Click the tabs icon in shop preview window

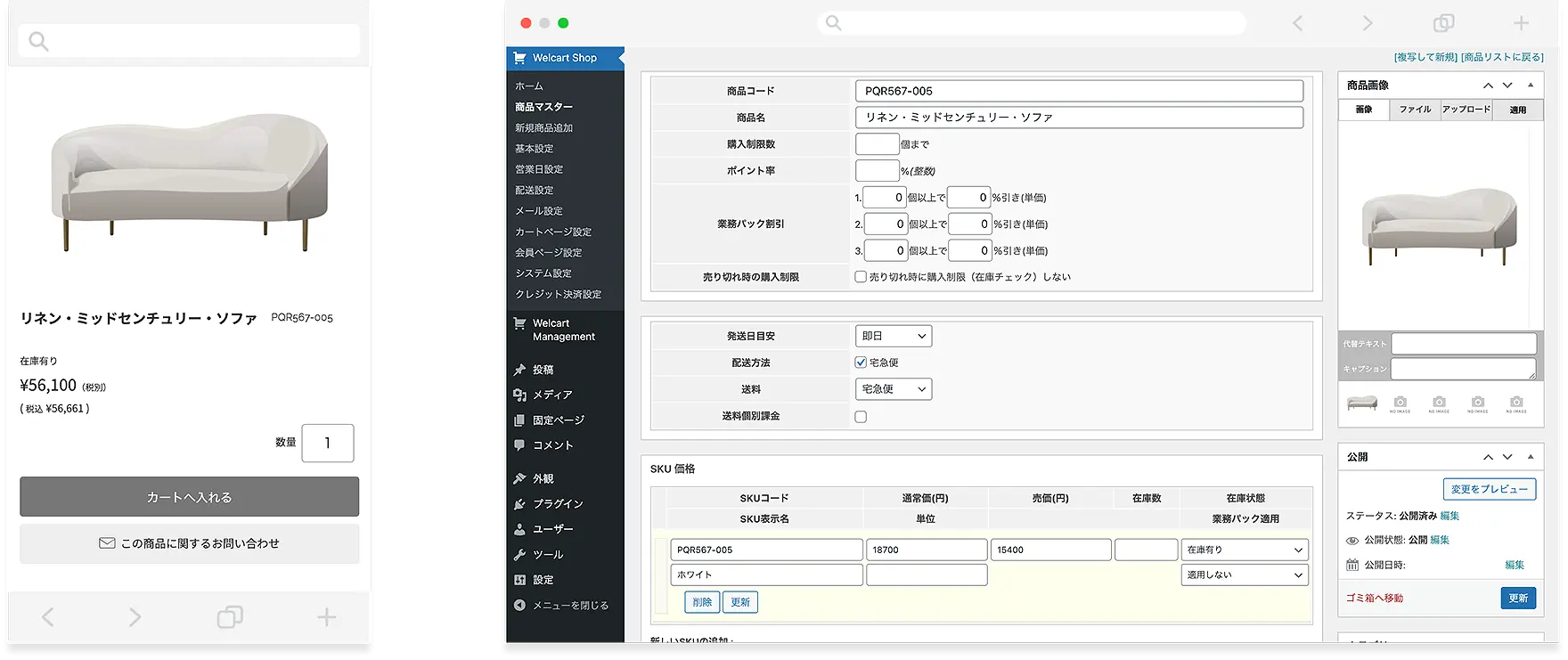click(x=230, y=616)
